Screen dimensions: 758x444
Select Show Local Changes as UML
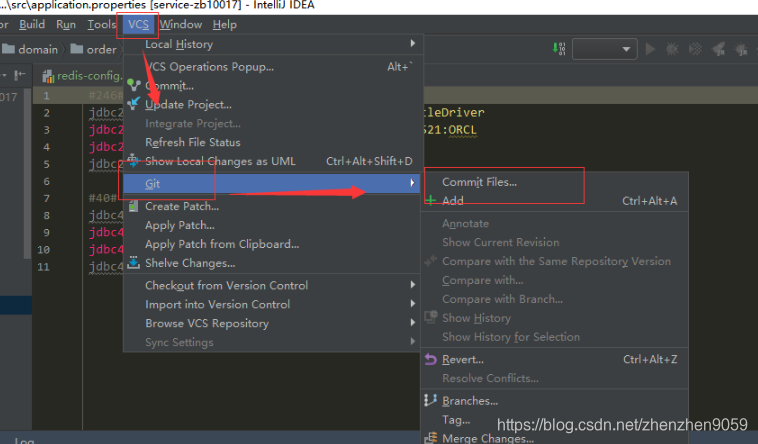tap(273, 161)
